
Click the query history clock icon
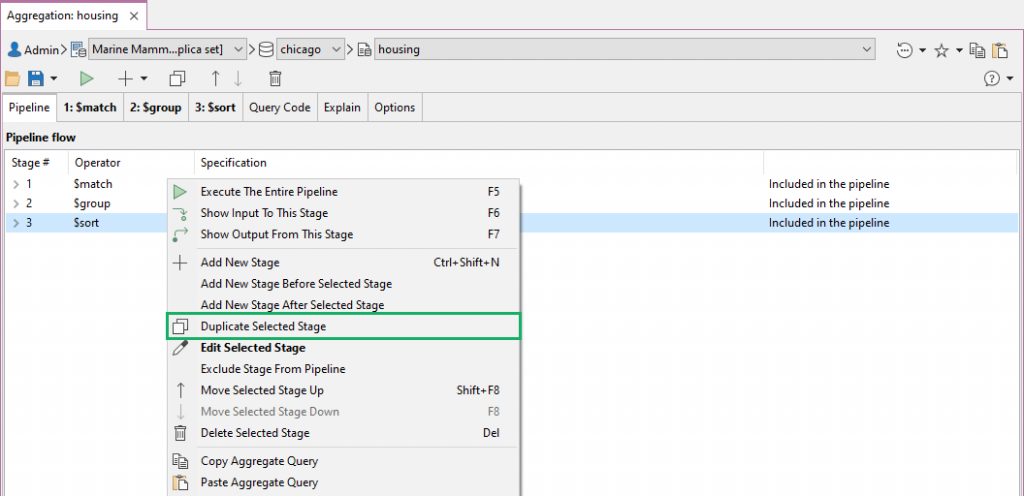coord(905,49)
